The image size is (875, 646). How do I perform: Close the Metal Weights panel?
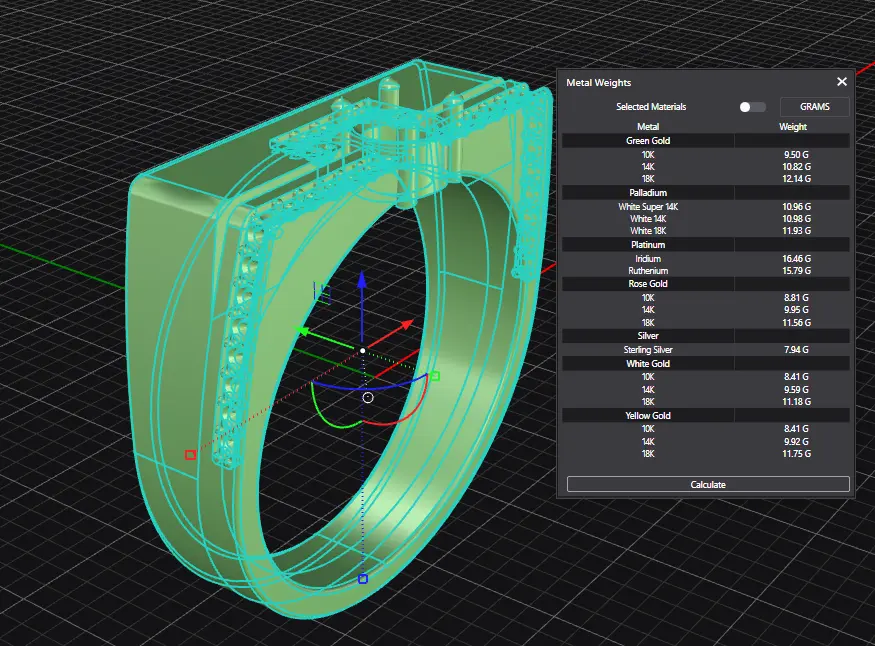(x=841, y=82)
